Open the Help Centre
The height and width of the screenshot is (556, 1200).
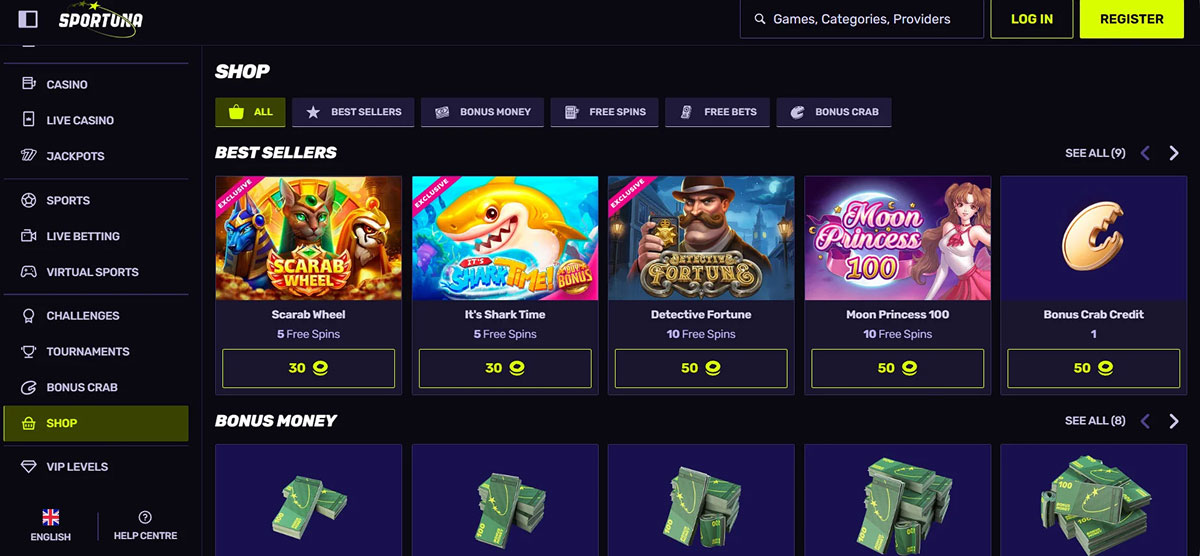coord(145,526)
